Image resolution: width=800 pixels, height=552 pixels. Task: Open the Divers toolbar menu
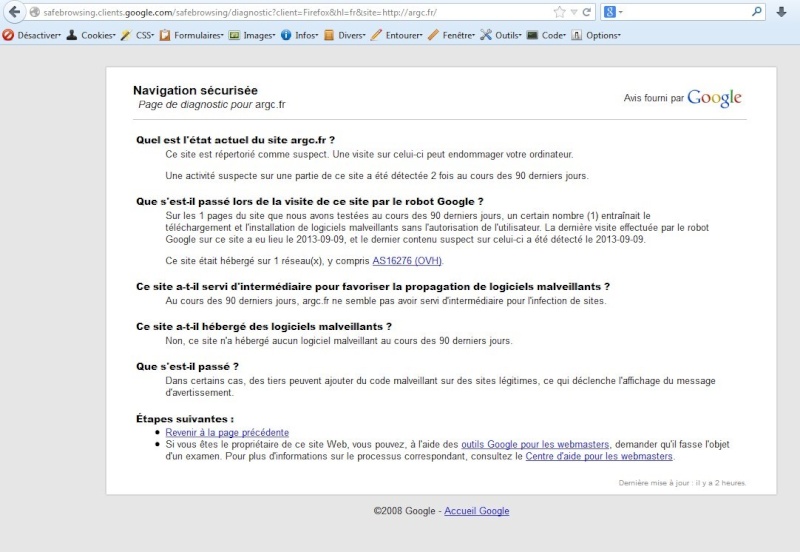[x=344, y=35]
